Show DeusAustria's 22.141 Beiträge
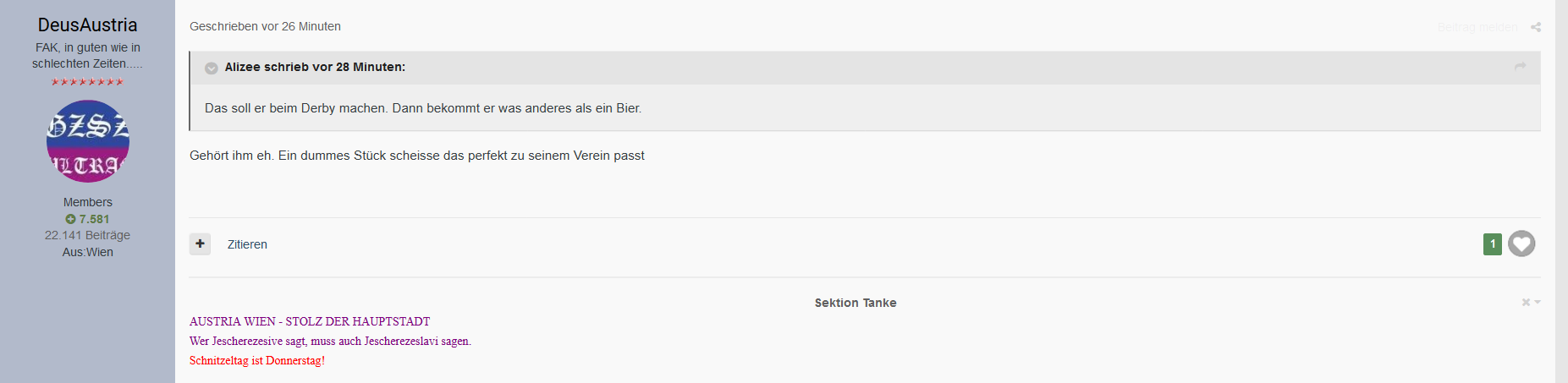Image resolution: width=1568 pixels, height=383 pixels. pyautogui.click(x=87, y=235)
